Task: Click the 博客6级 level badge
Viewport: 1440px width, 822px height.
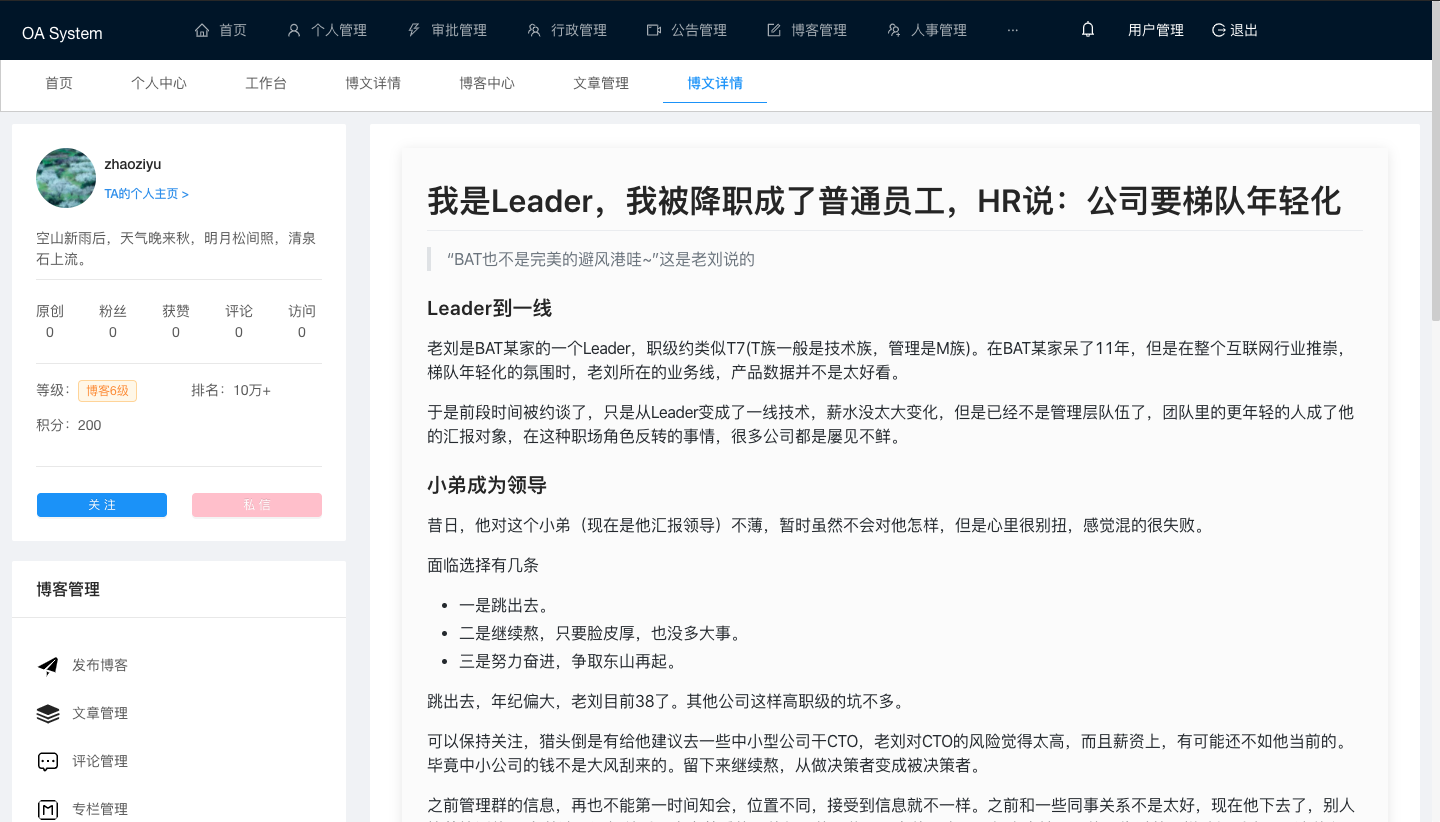Action: coord(107,390)
